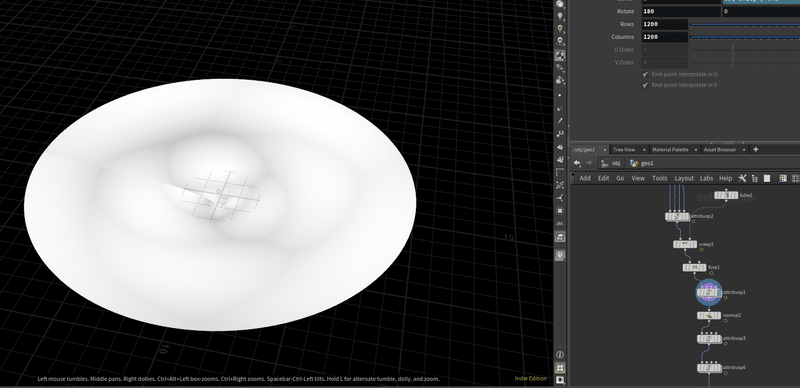Click the Rows slider track
Screen dimensions: 800x388
tap(745, 24)
